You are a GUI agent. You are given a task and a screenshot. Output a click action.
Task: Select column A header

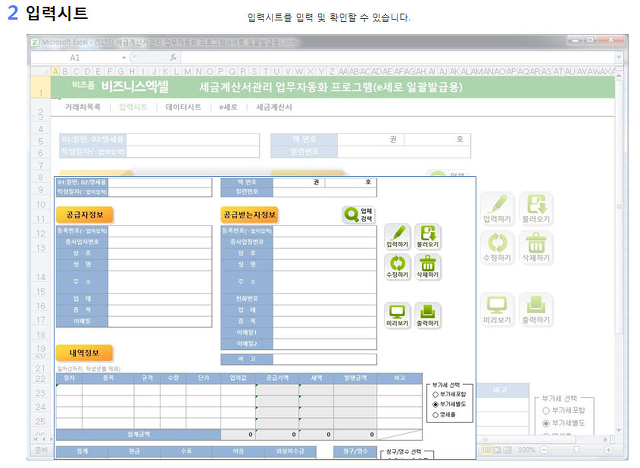click(x=56, y=71)
